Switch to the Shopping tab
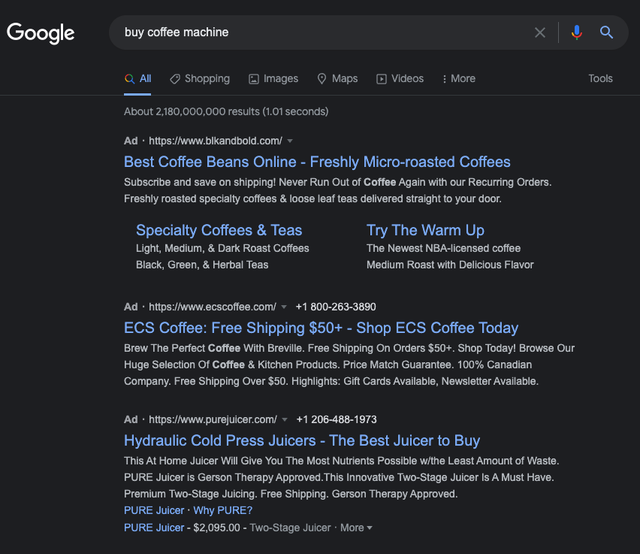Viewport: 640px width, 554px height. click(x=200, y=78)
